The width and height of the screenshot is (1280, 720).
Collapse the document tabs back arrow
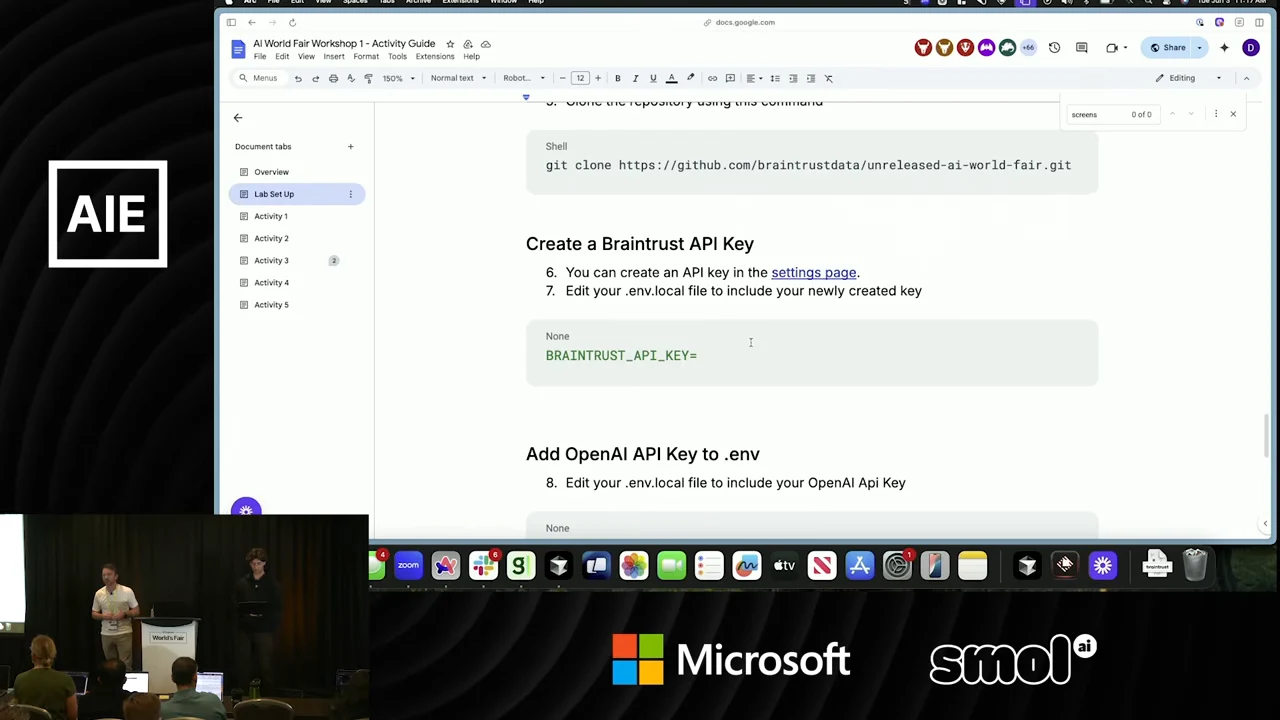[x=238, y=118]
